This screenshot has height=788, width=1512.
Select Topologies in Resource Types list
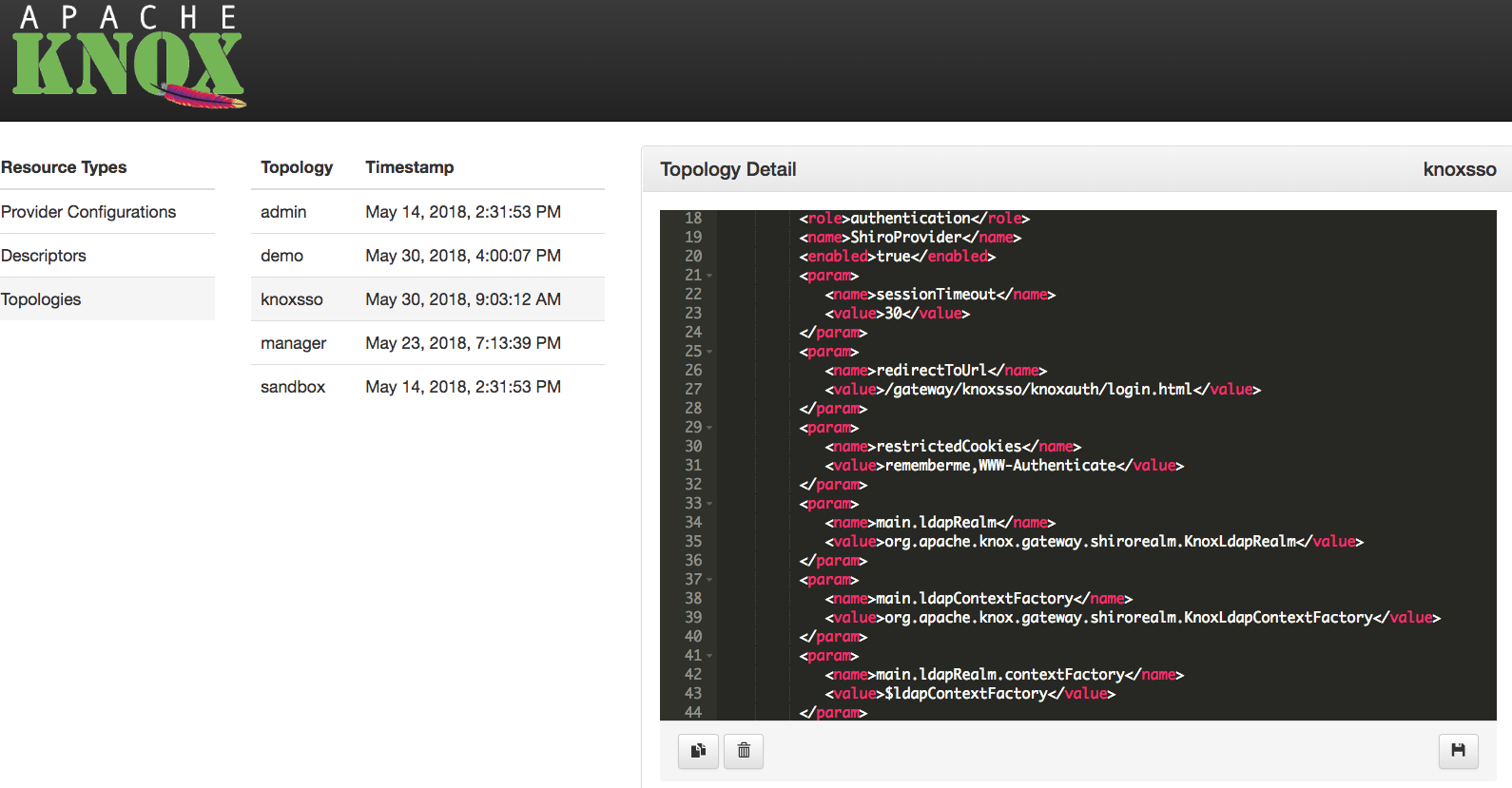(41, 299)
